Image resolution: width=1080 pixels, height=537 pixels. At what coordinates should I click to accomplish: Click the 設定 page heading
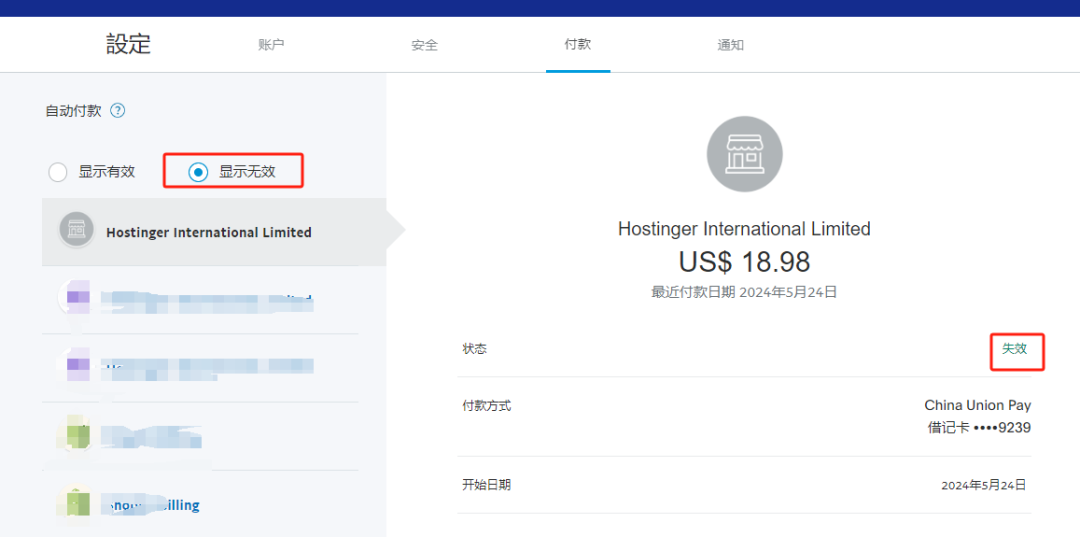(128, 44)
